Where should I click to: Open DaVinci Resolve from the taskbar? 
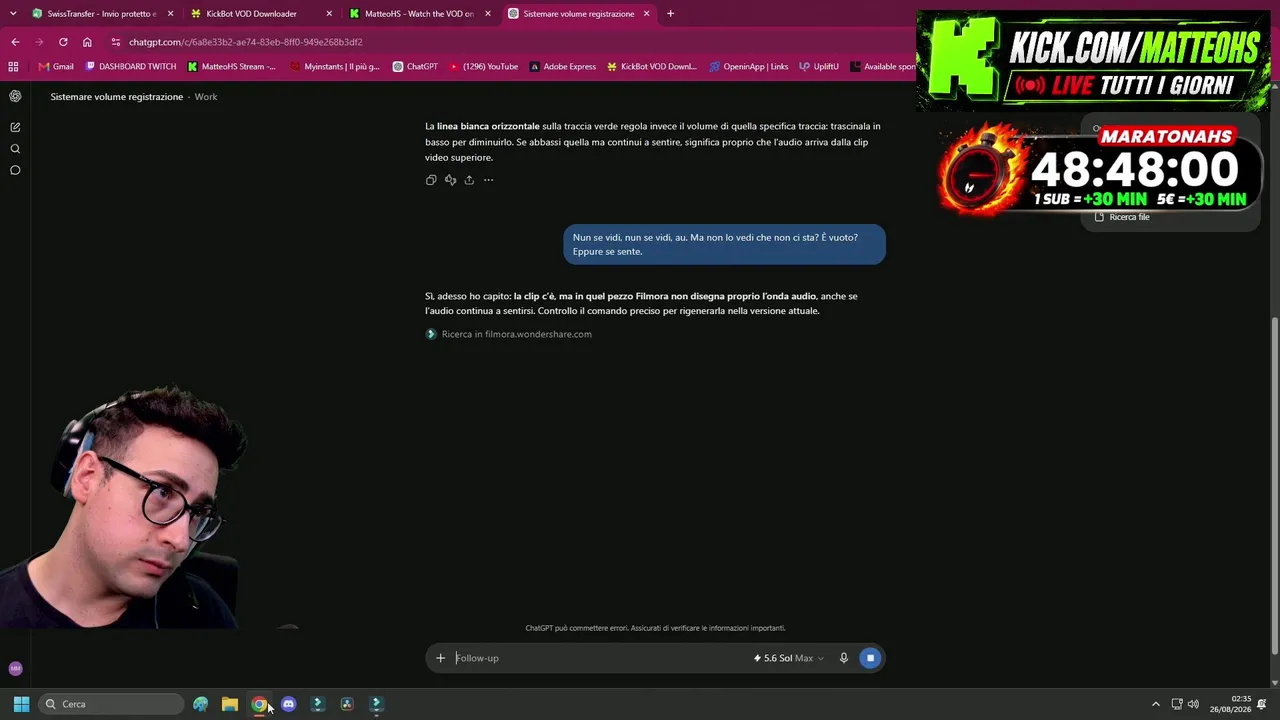347,704
